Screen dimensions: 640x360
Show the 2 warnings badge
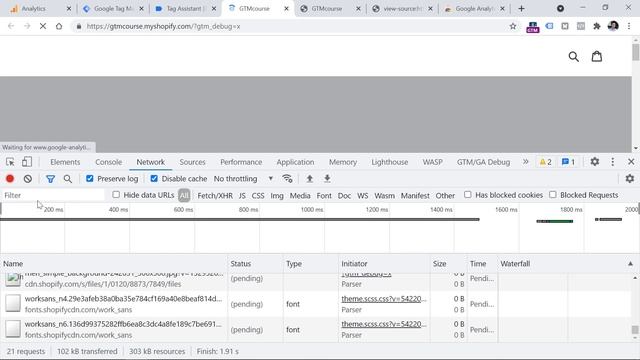point(546,162)
